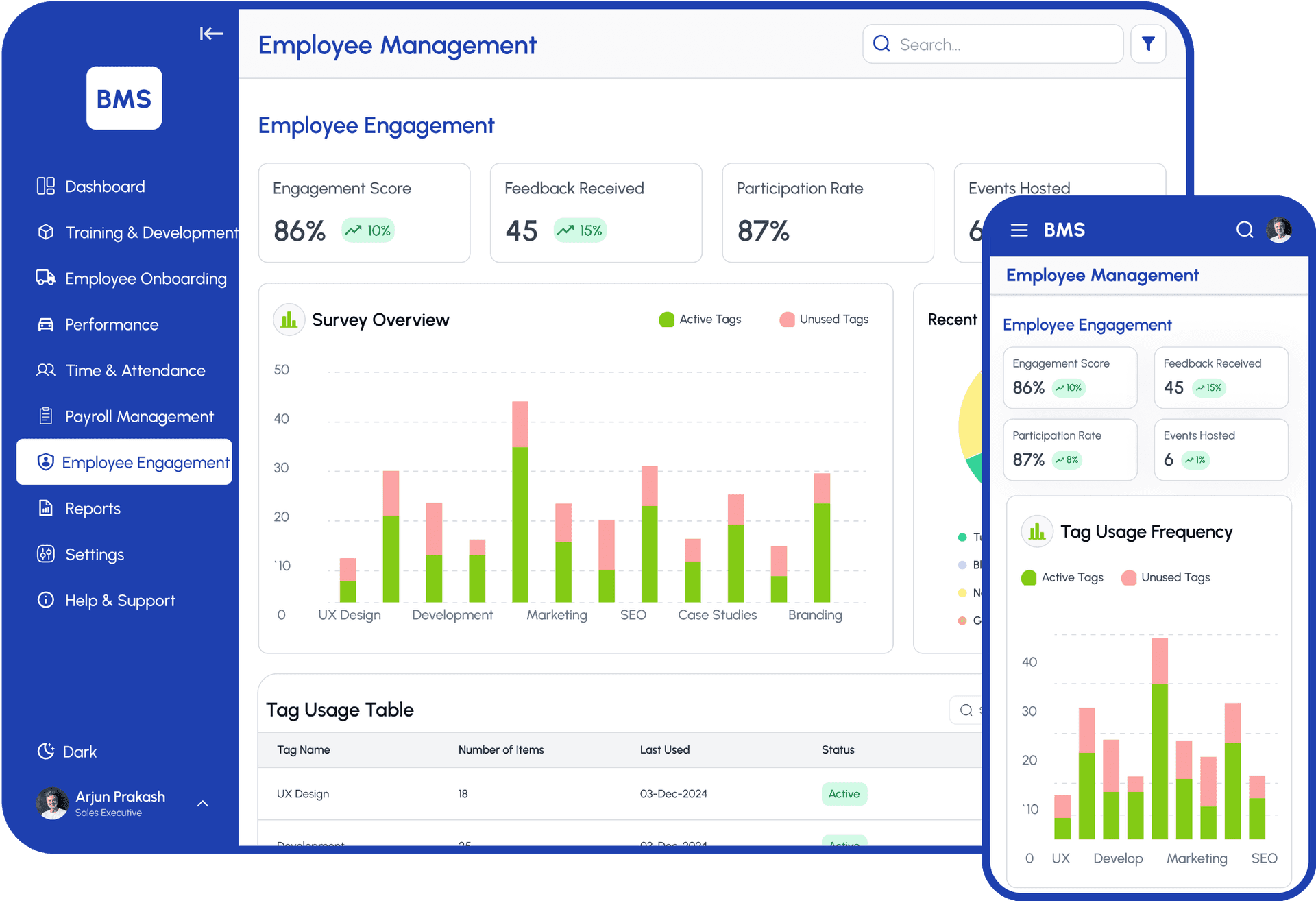Select Employee Engagement in the sidebar
The image size is (1316, 901).
pos(145,462)
